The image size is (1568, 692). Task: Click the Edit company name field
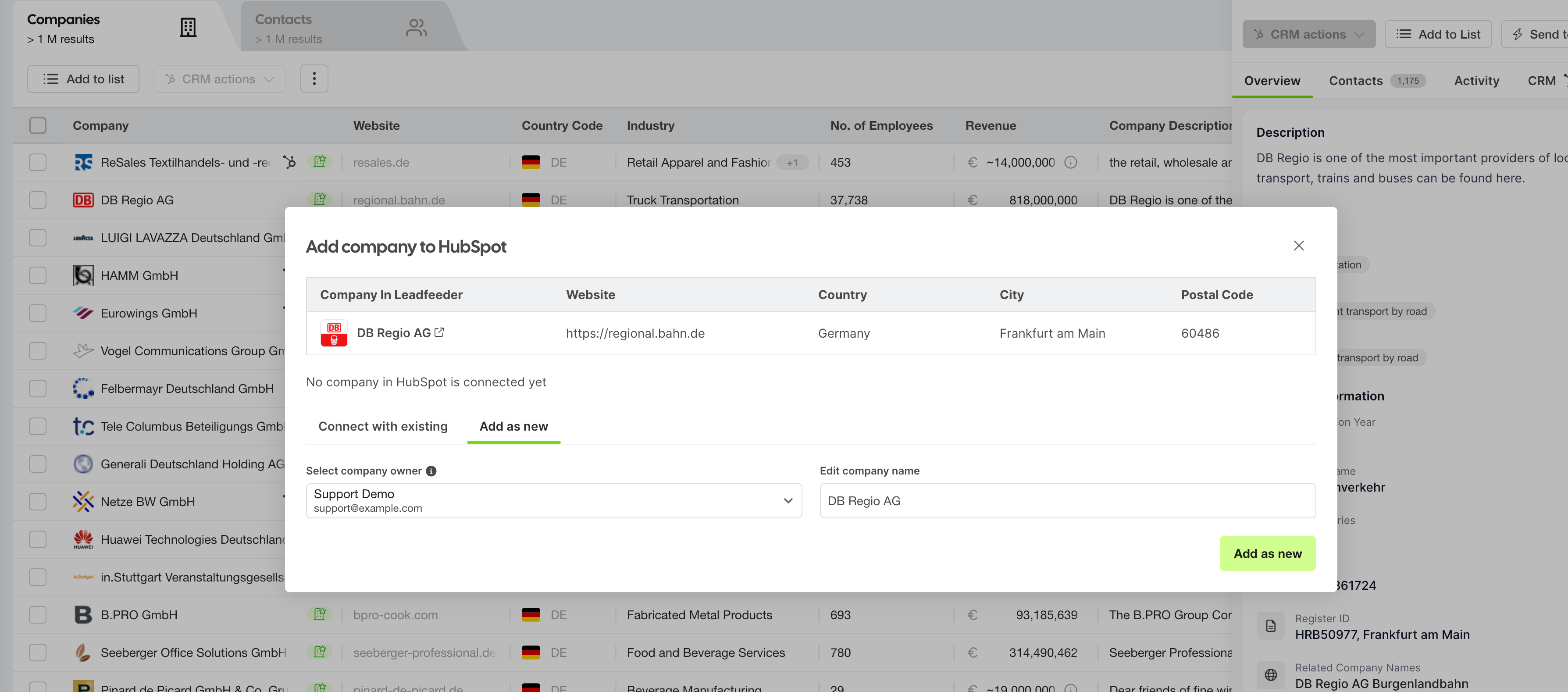tap(1067, 500)
